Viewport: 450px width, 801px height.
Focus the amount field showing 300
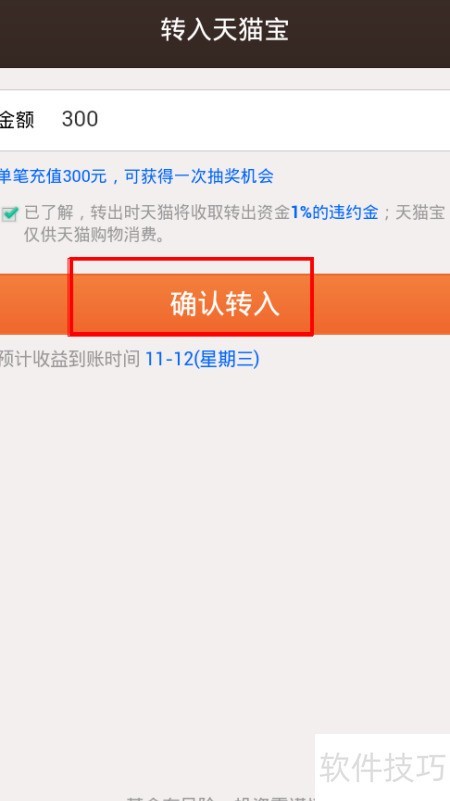point(225,120)
